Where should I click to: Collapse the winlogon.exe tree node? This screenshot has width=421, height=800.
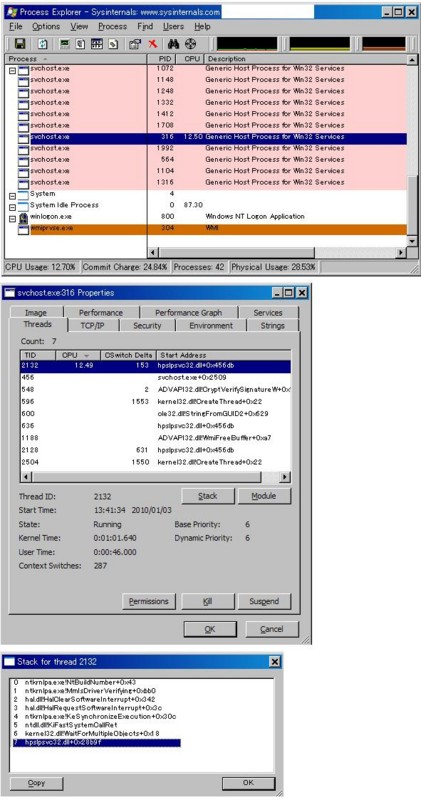13,218
